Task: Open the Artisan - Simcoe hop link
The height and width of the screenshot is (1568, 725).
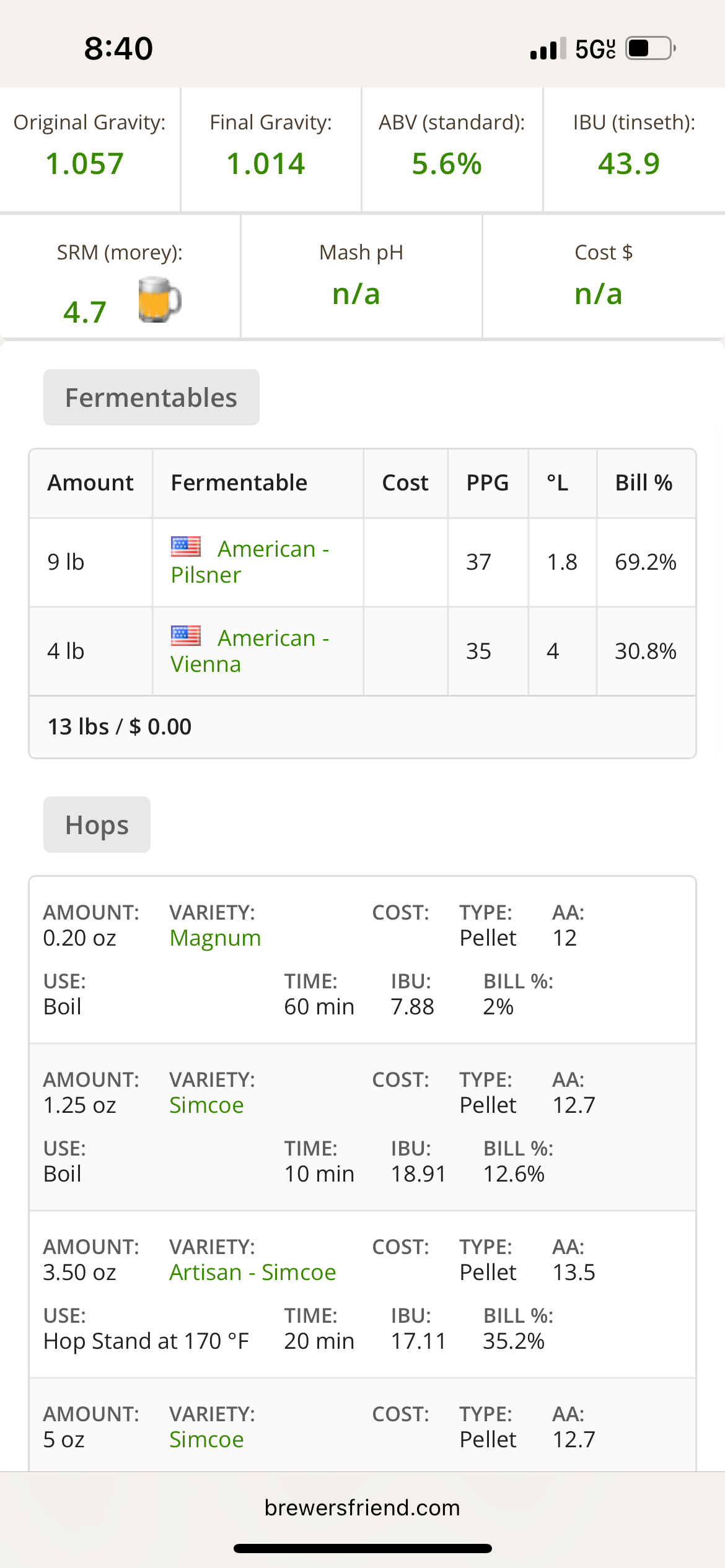Action: coord(253,1272)
